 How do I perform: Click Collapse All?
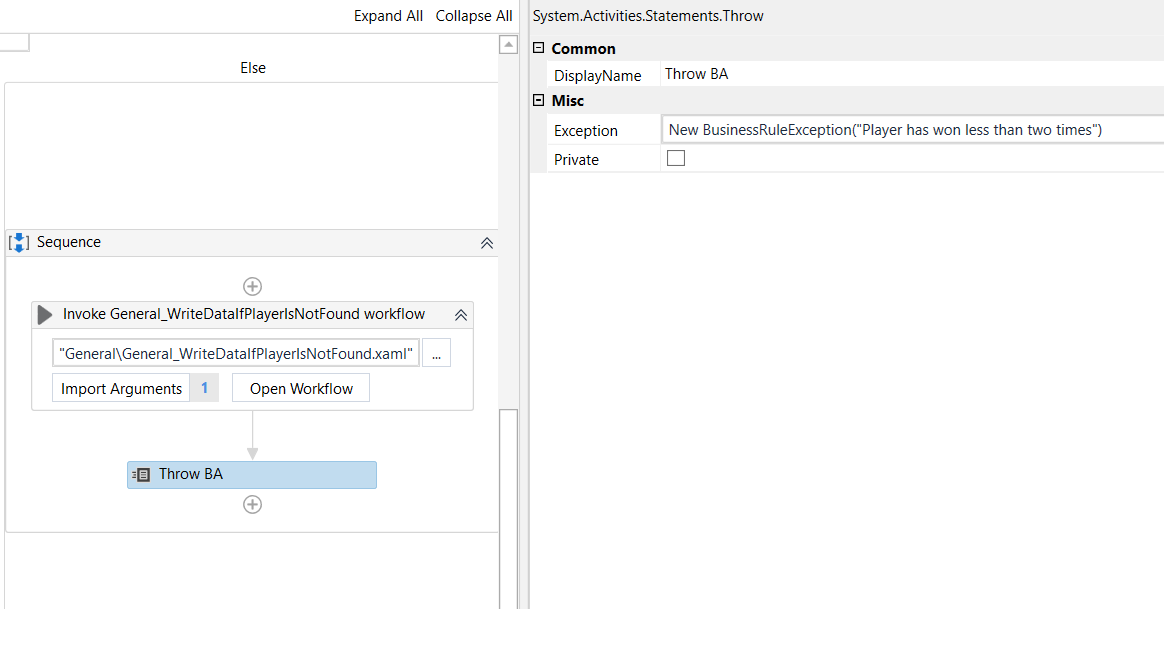point(474,15)
